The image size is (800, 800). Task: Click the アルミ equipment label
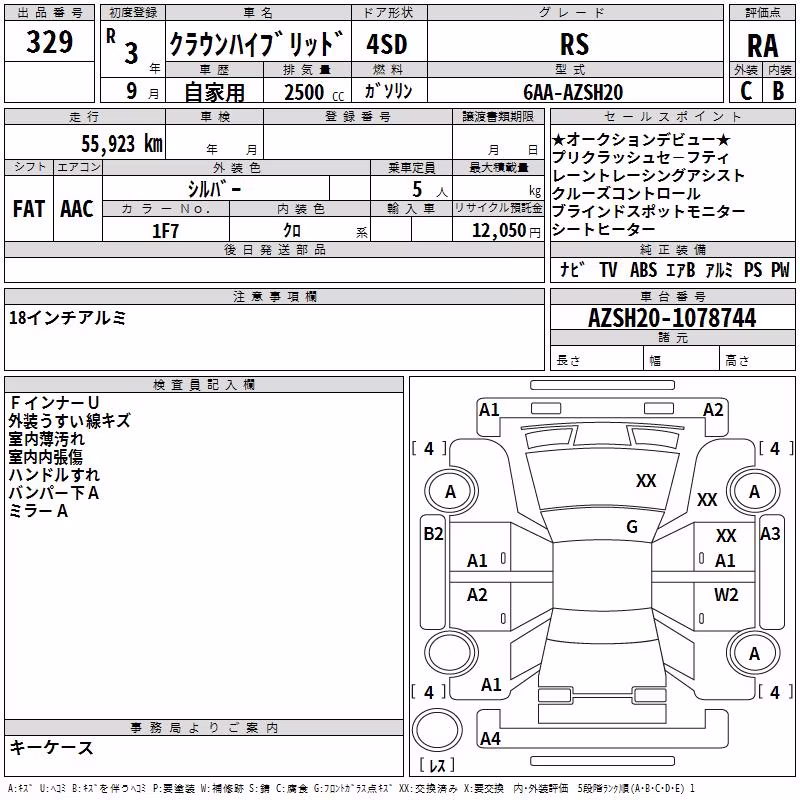pos(719,269)
